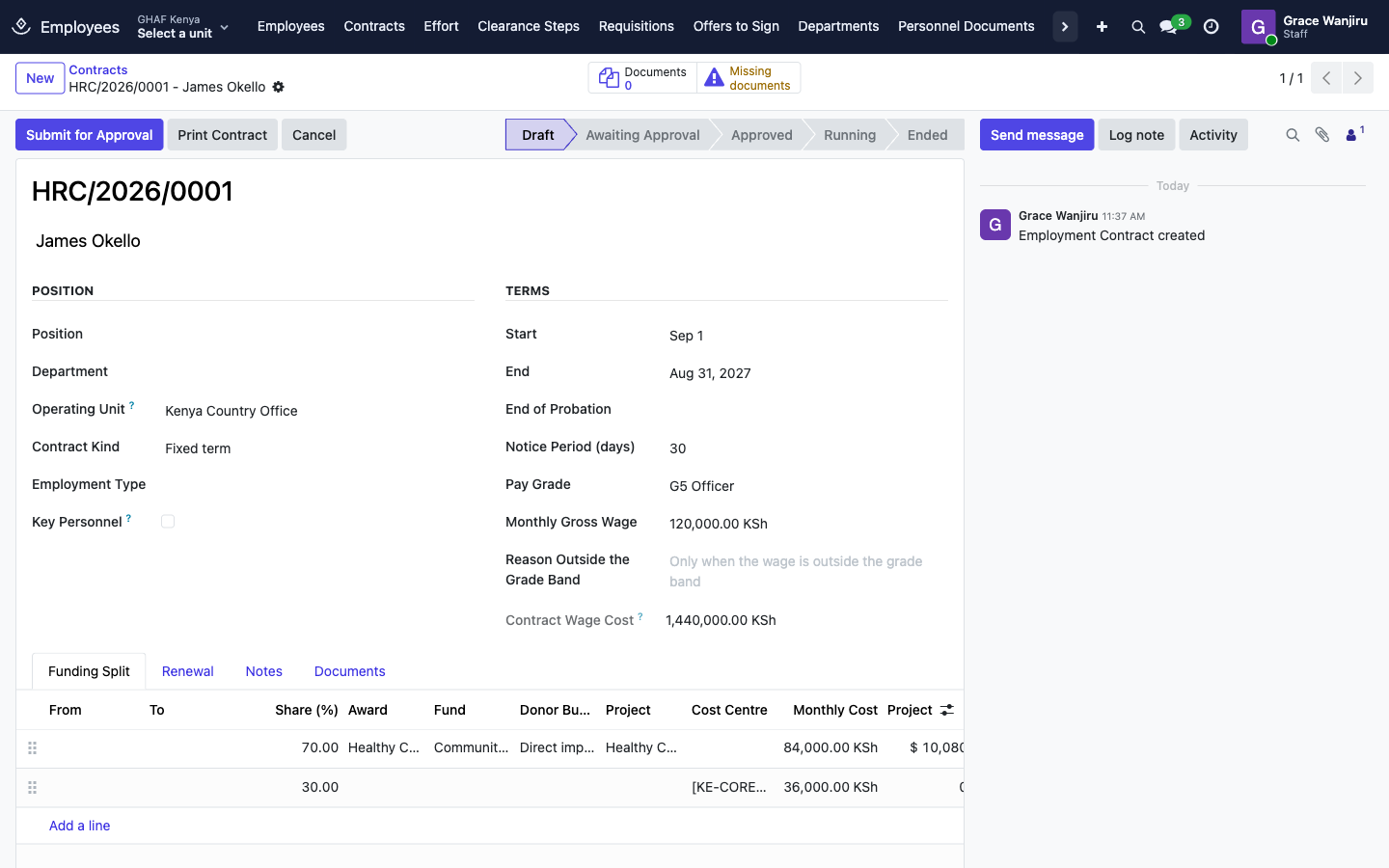The image size is (1389, 868).
Task: Open funding split column settings icon
Action: 947,710
